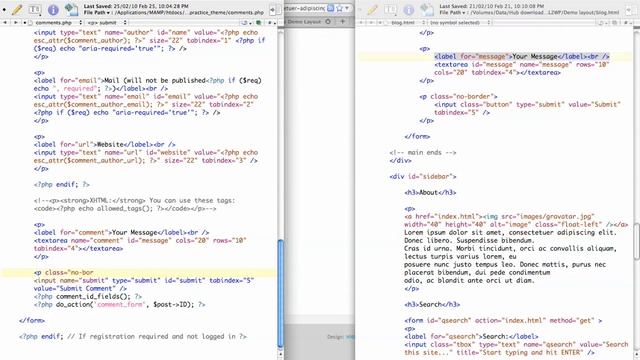Open the blog.html document popup menu
This screenshot has width=640, height=360.
tap(405, 22)
